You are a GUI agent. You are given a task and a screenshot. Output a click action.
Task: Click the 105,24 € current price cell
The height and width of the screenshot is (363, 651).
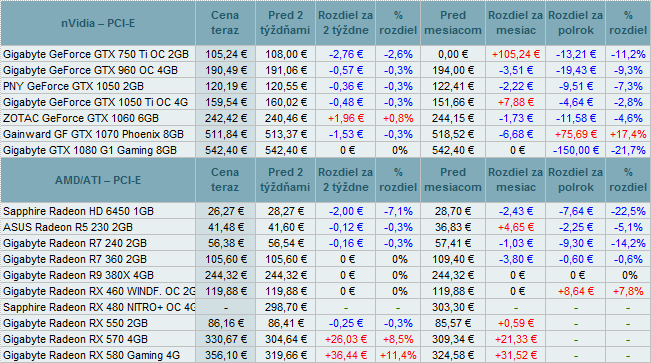[x=225, y=54]
